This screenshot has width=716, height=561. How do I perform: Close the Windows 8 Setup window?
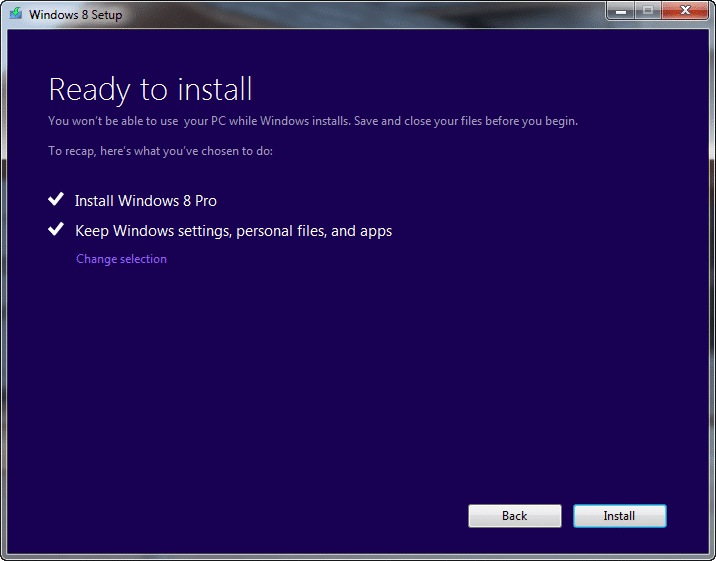pos(685,10)
